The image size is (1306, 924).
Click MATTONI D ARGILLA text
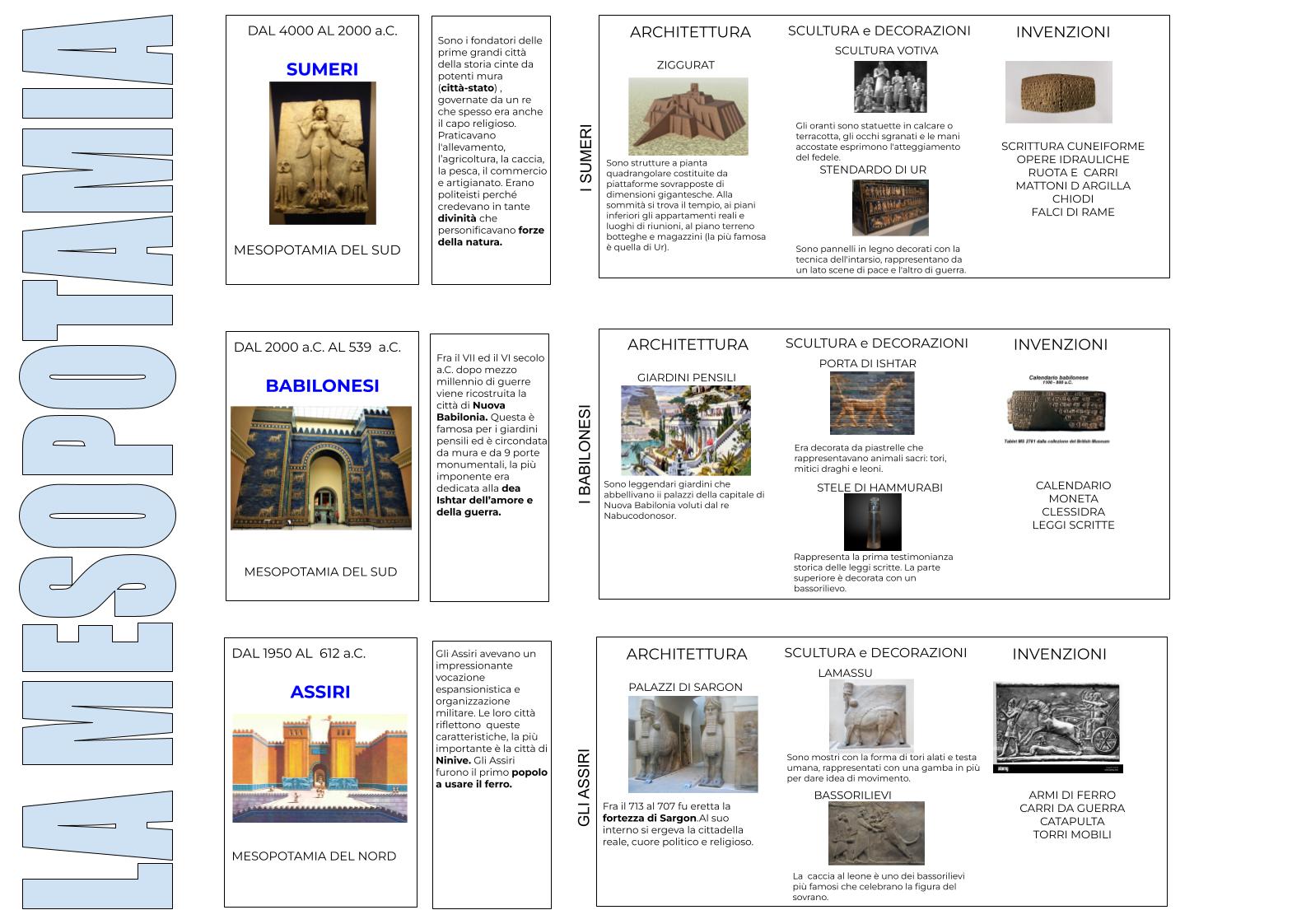[1073, 185]
